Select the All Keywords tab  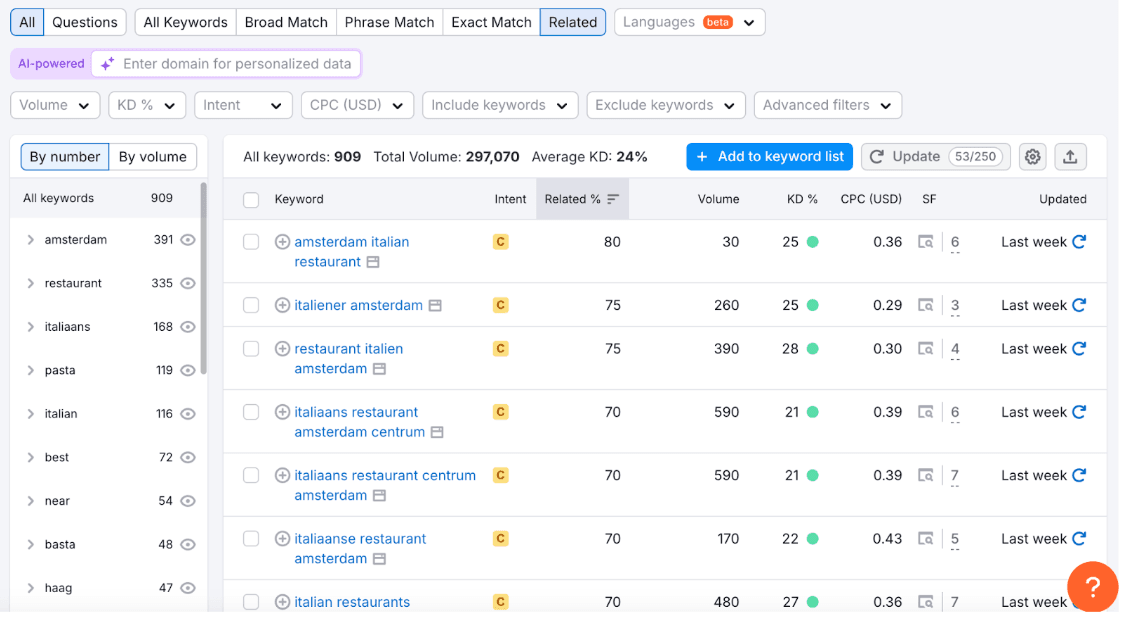(186, 22)
